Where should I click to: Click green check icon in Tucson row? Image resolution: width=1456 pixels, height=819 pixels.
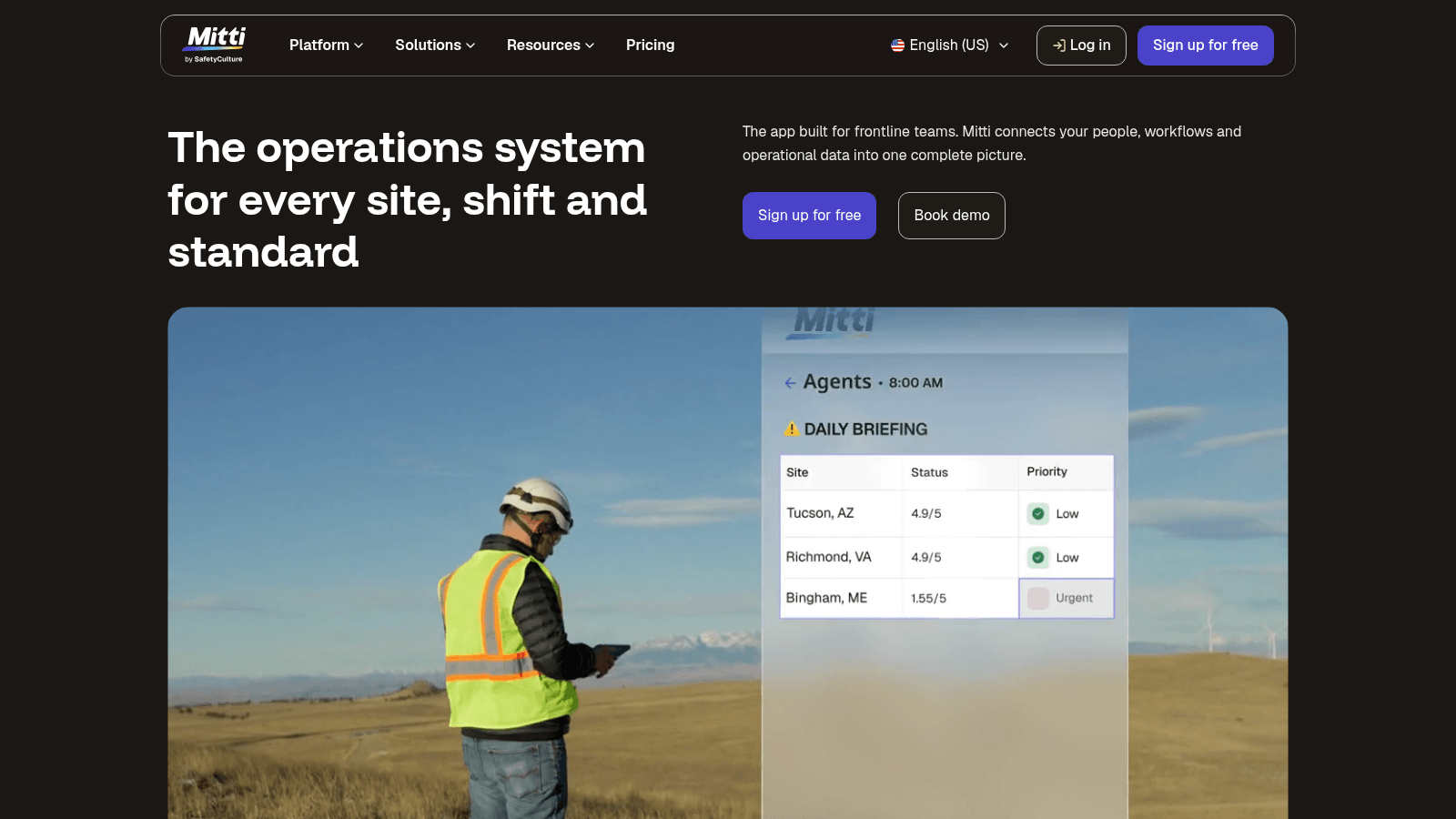pos(1038,514)
